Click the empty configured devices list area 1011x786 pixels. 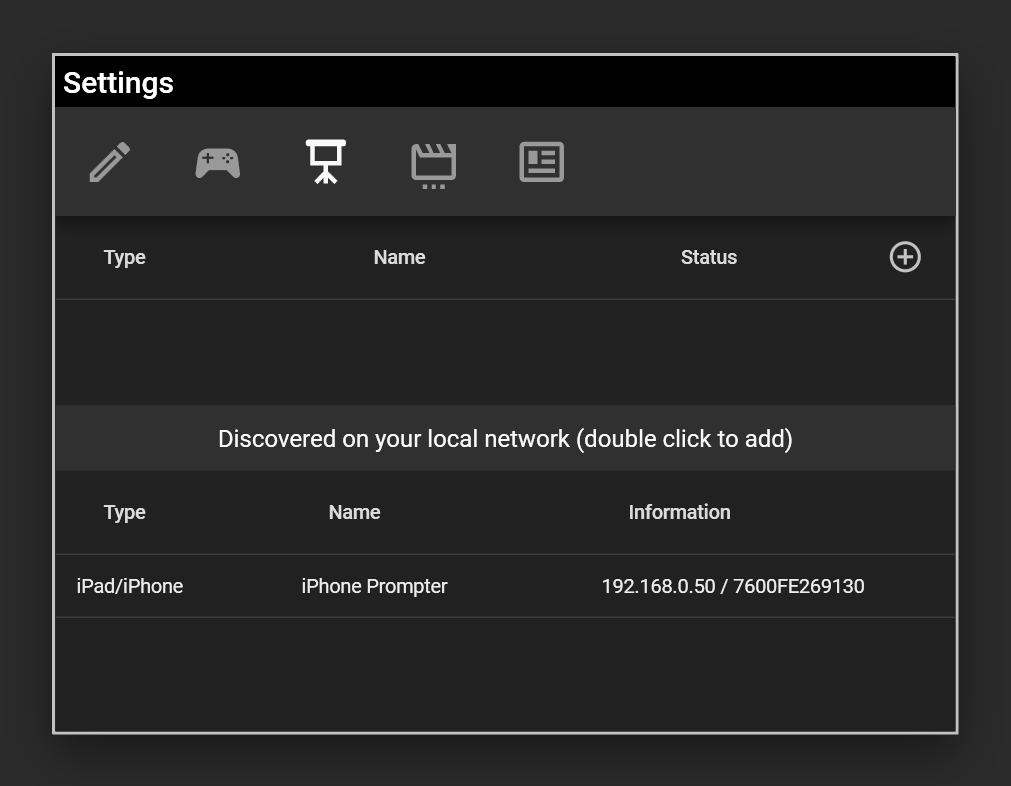click(x=505, y=352)
